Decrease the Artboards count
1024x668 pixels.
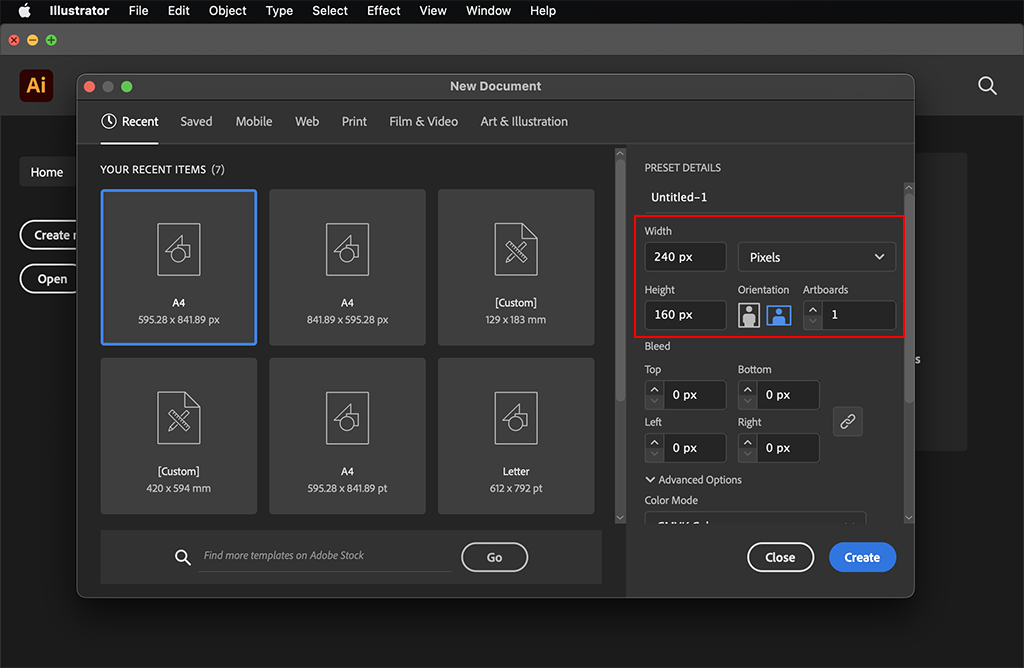coord(812,322)
